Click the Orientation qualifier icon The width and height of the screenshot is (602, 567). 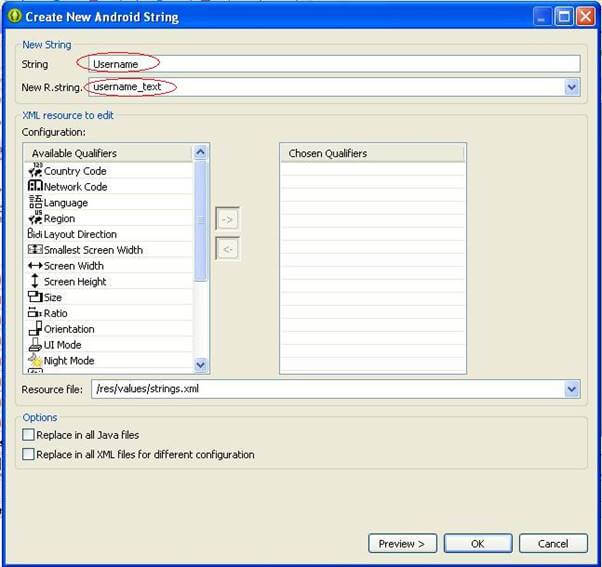(x=35, y=328)
